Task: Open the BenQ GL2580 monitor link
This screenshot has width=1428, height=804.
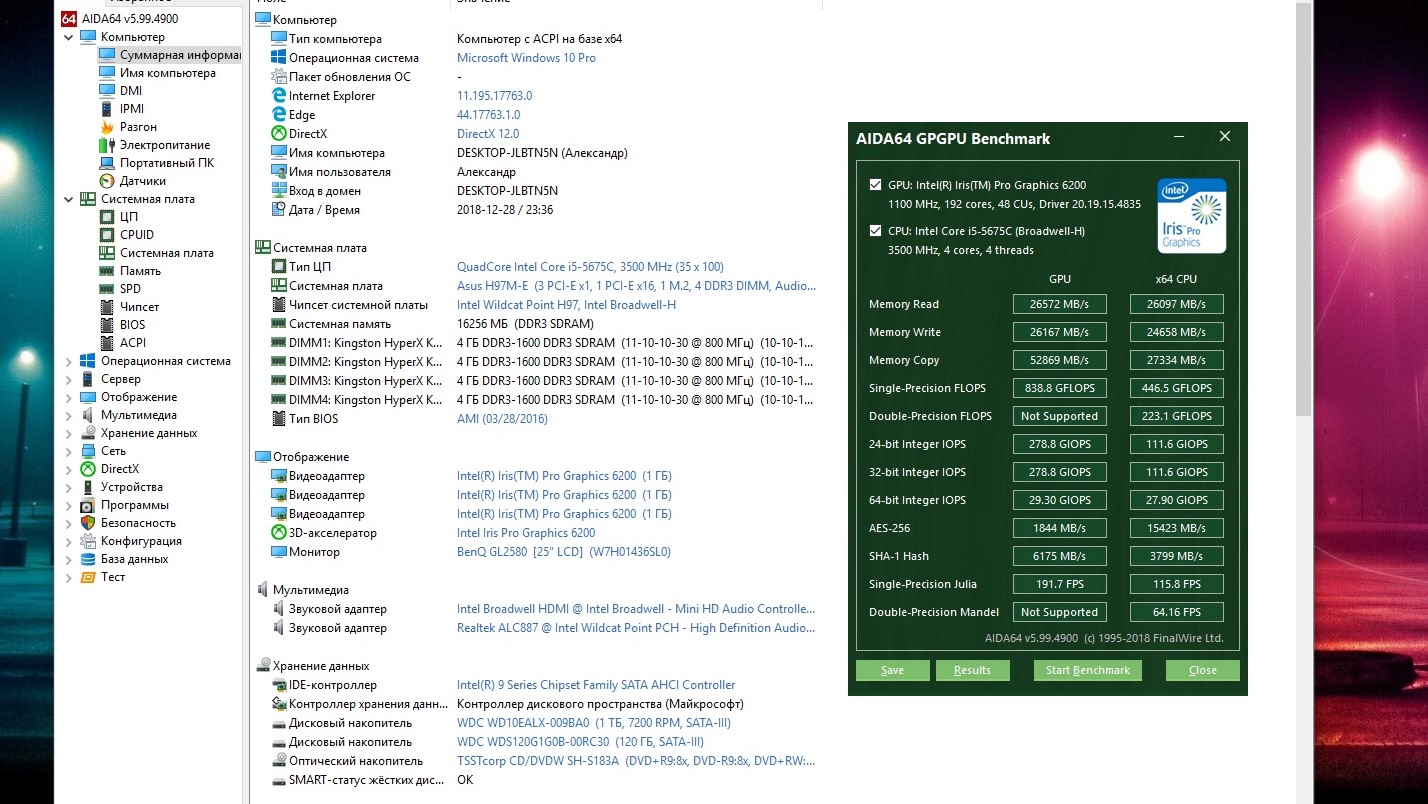Action: point(563,552)
